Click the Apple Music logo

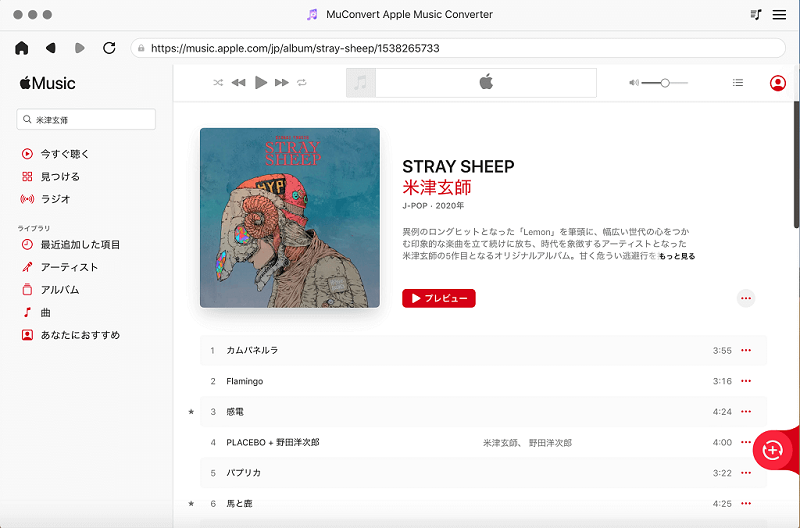47,83
